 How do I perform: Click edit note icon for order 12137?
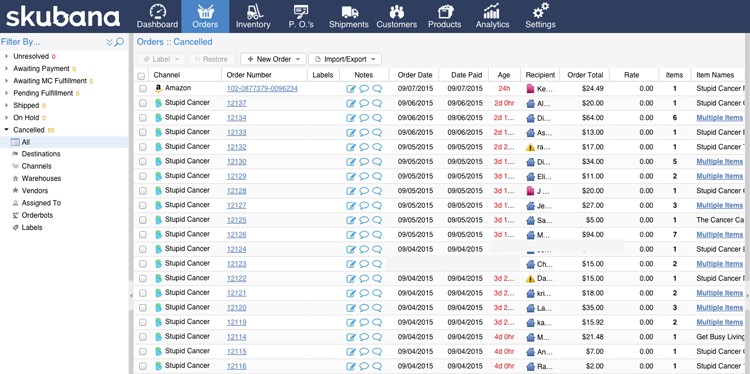(351, 103)
